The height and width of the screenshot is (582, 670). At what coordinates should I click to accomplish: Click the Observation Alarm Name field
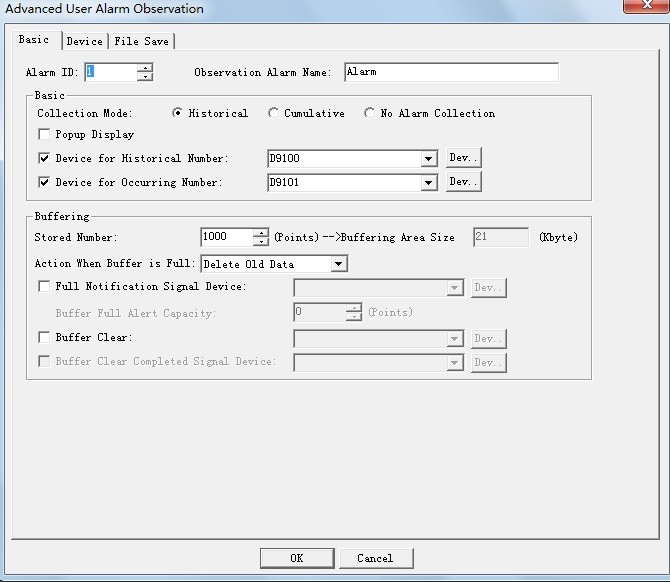click(451, 72)
